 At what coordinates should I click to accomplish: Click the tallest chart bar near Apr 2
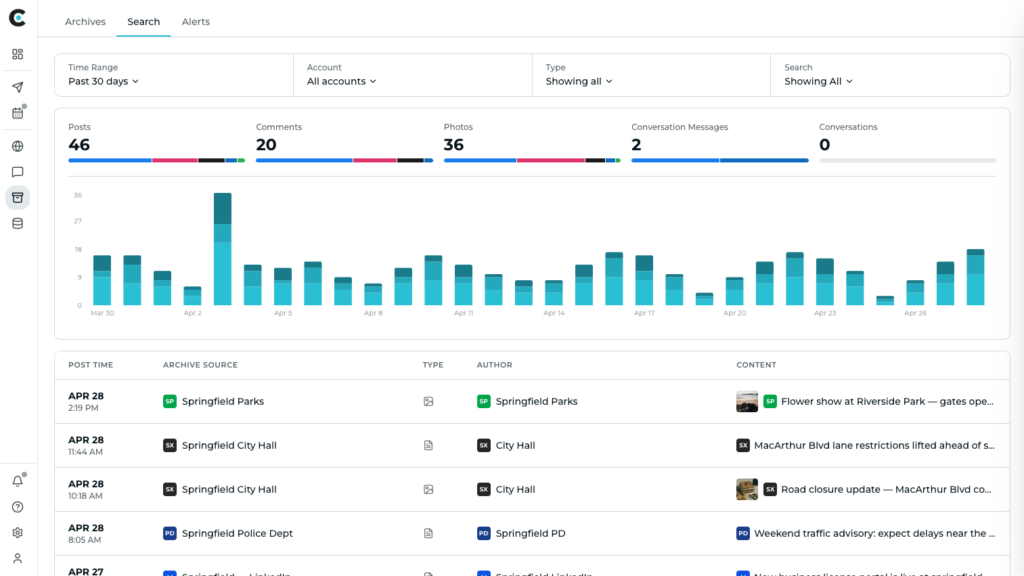(223, 249)
